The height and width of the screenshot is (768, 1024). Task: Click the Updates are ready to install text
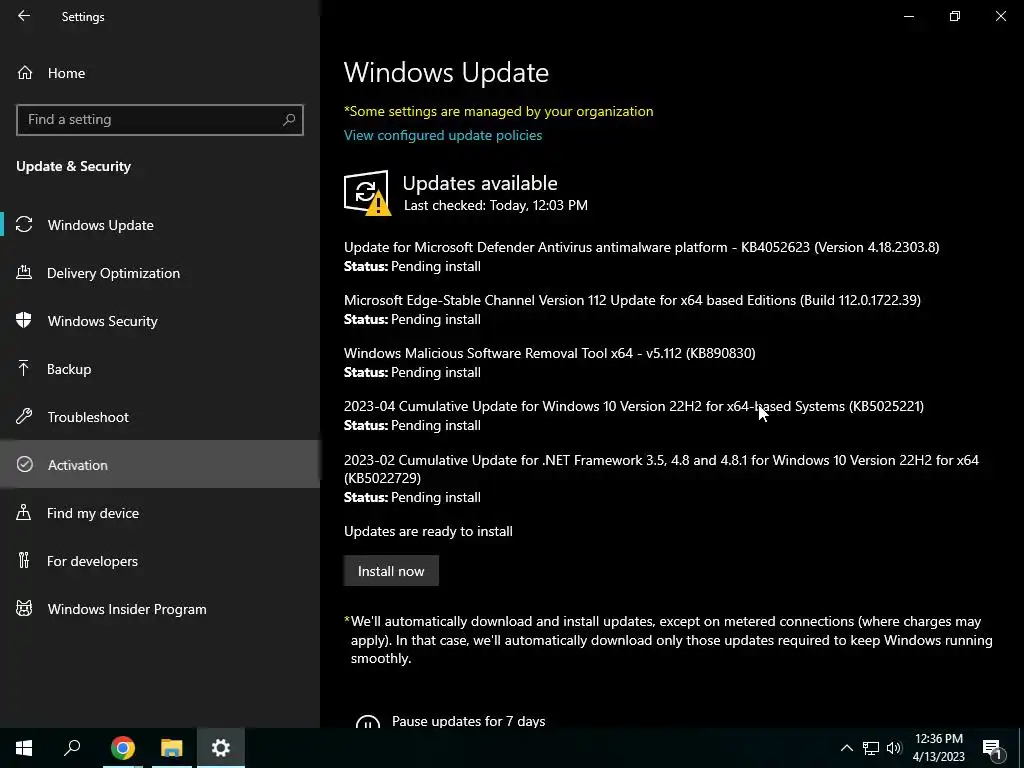428,531
